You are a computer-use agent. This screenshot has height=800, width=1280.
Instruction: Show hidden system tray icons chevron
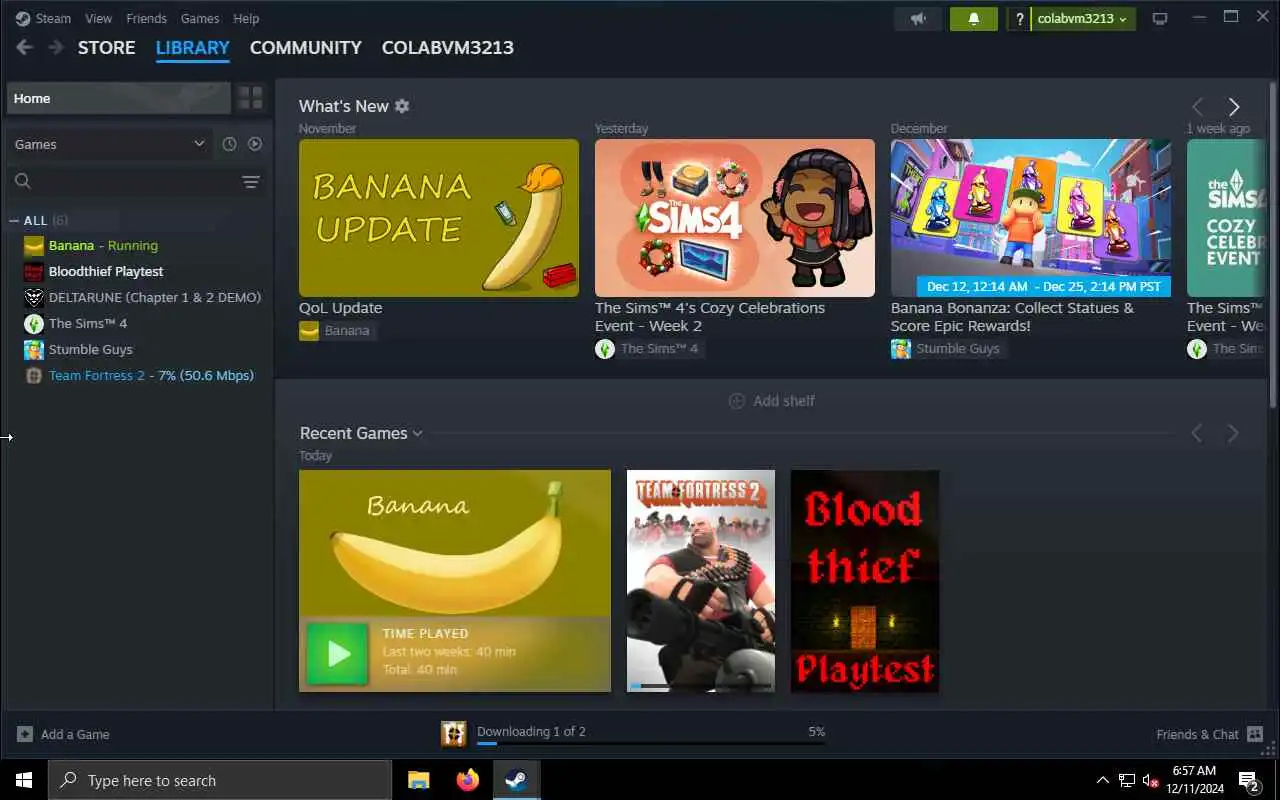[x=1103, y=780]
